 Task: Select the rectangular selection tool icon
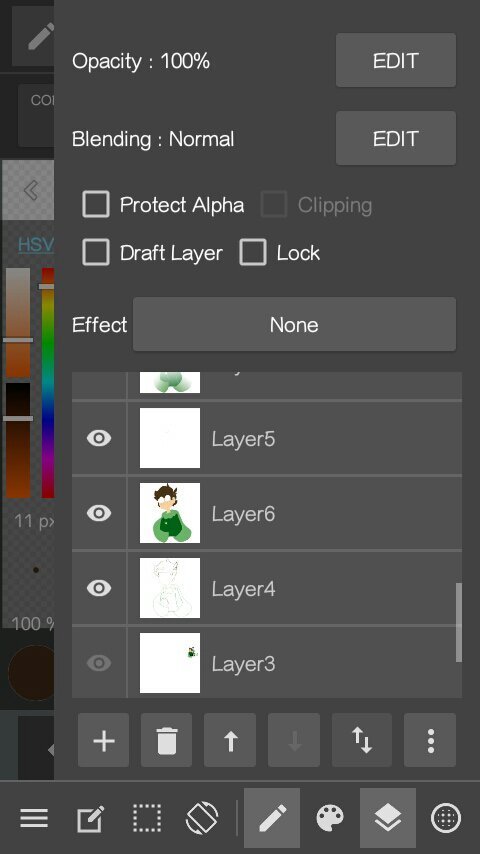tap(147, 818)
